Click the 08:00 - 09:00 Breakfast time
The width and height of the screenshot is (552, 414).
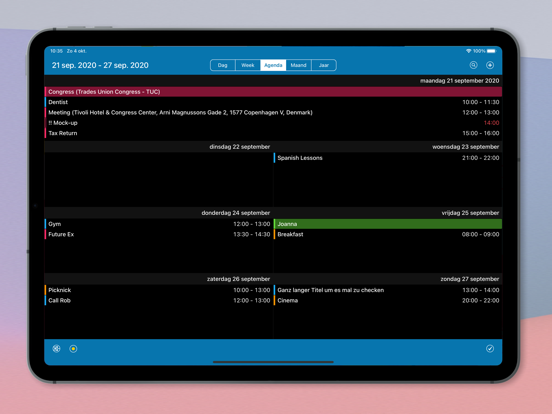(481, 234)
